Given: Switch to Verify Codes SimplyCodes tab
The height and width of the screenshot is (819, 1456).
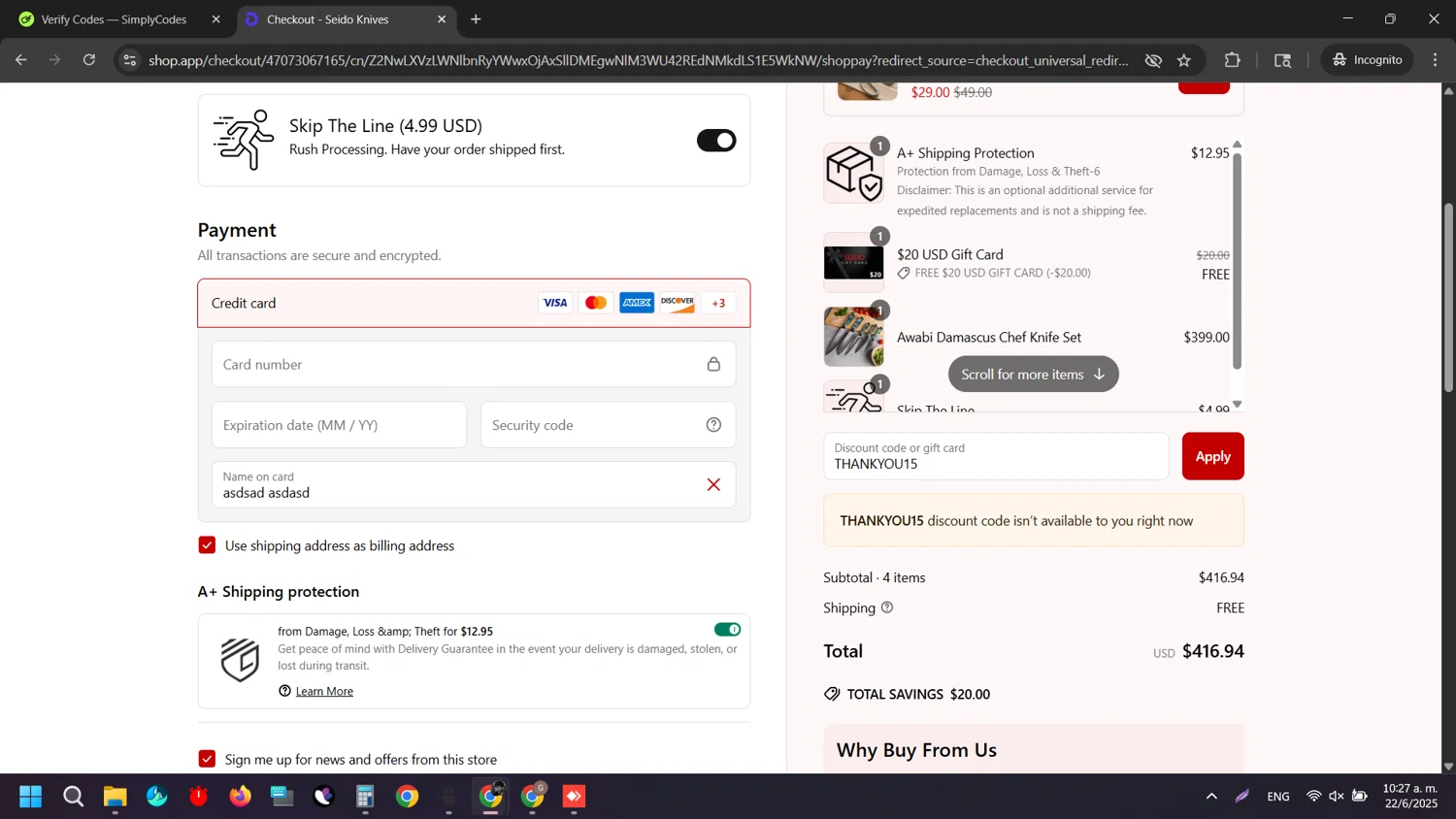Looking at the screenshot, I should pos(115,19).
